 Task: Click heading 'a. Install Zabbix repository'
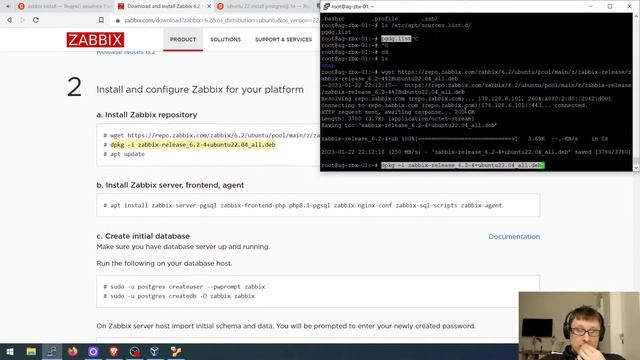[147, 115]
